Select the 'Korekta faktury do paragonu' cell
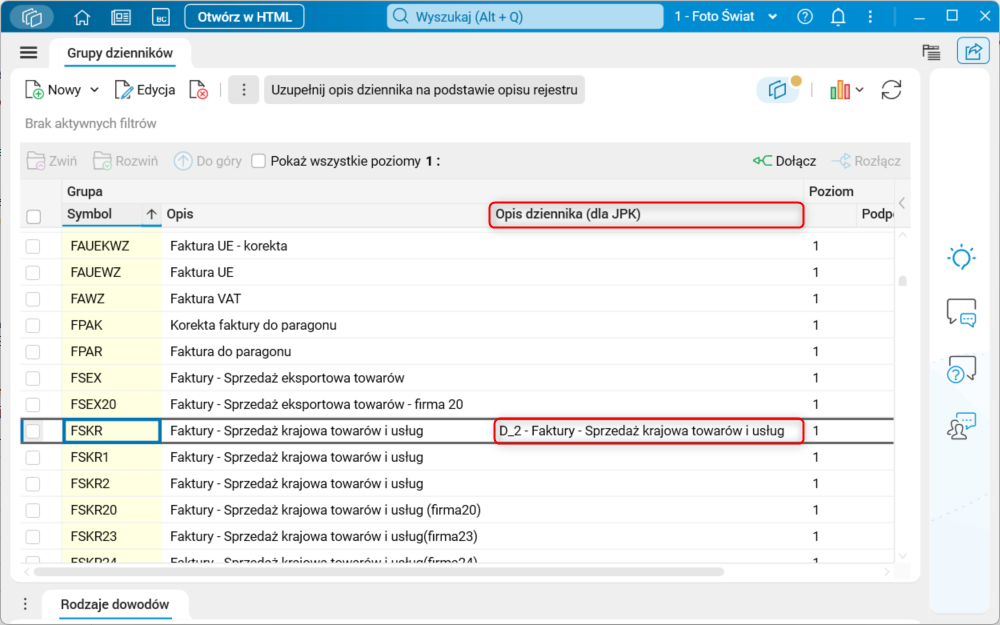1000x625 pixels. [x=327, y=325]
